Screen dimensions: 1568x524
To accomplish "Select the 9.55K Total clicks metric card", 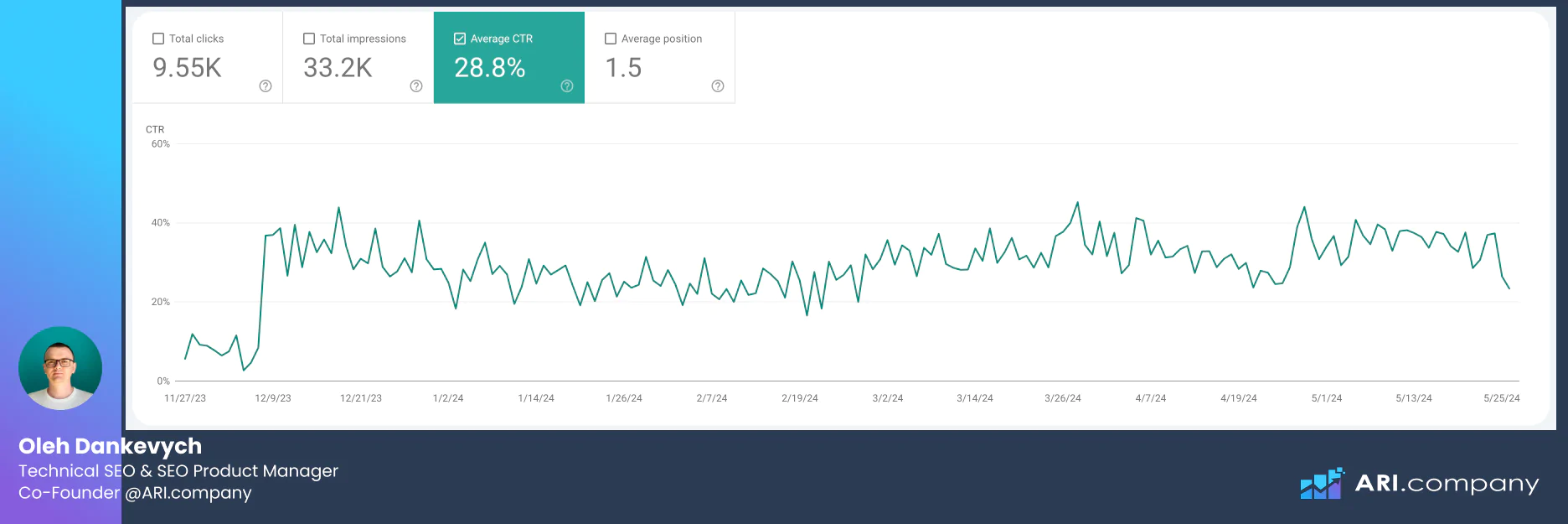I will pos(207,59).
